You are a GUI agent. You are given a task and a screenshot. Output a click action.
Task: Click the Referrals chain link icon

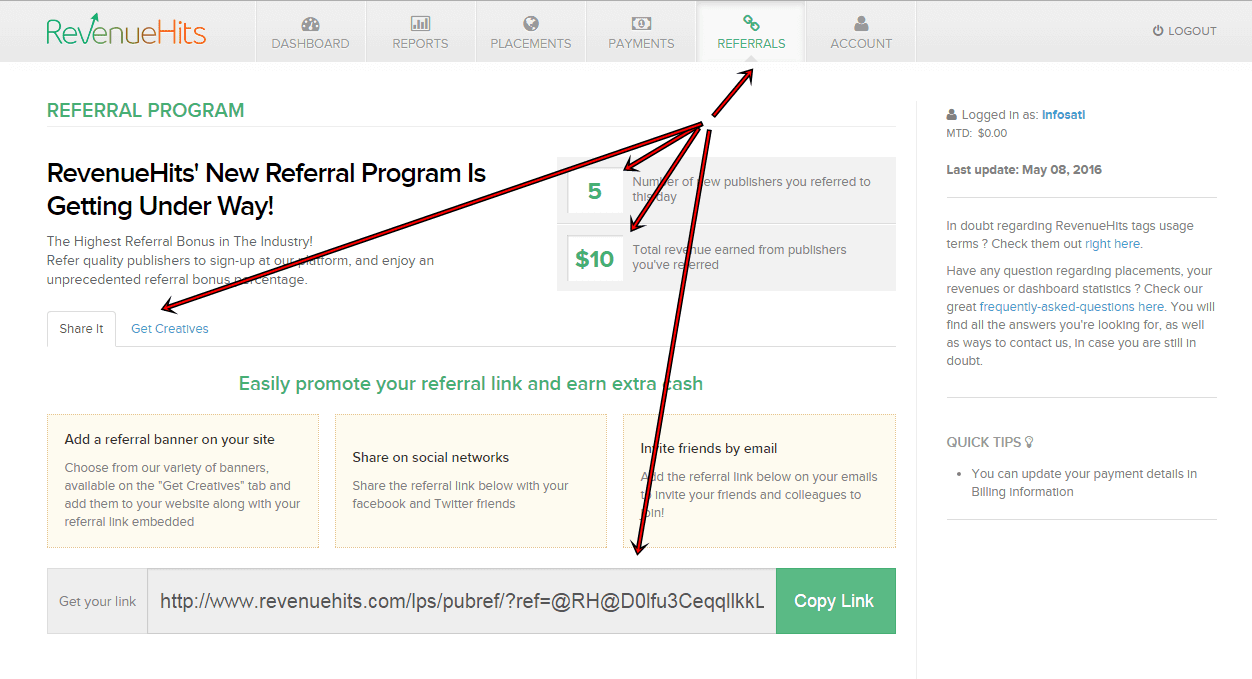[x=751, y=24]
